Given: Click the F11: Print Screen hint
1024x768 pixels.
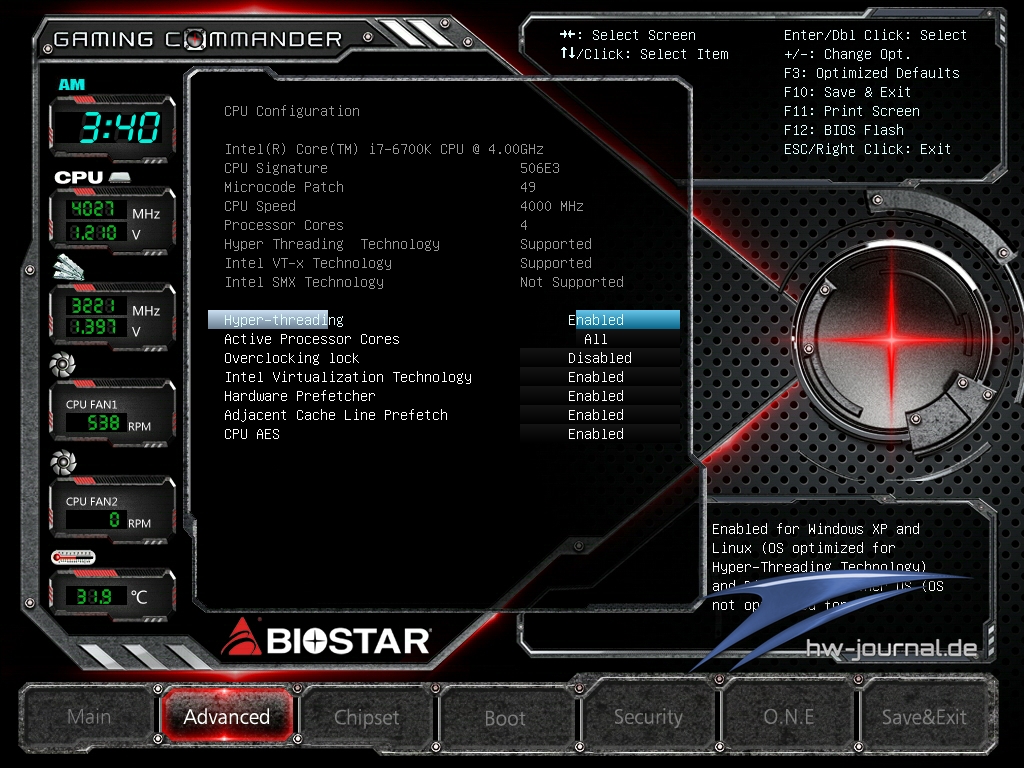Looking at the screenshot, I should (852, 111).
